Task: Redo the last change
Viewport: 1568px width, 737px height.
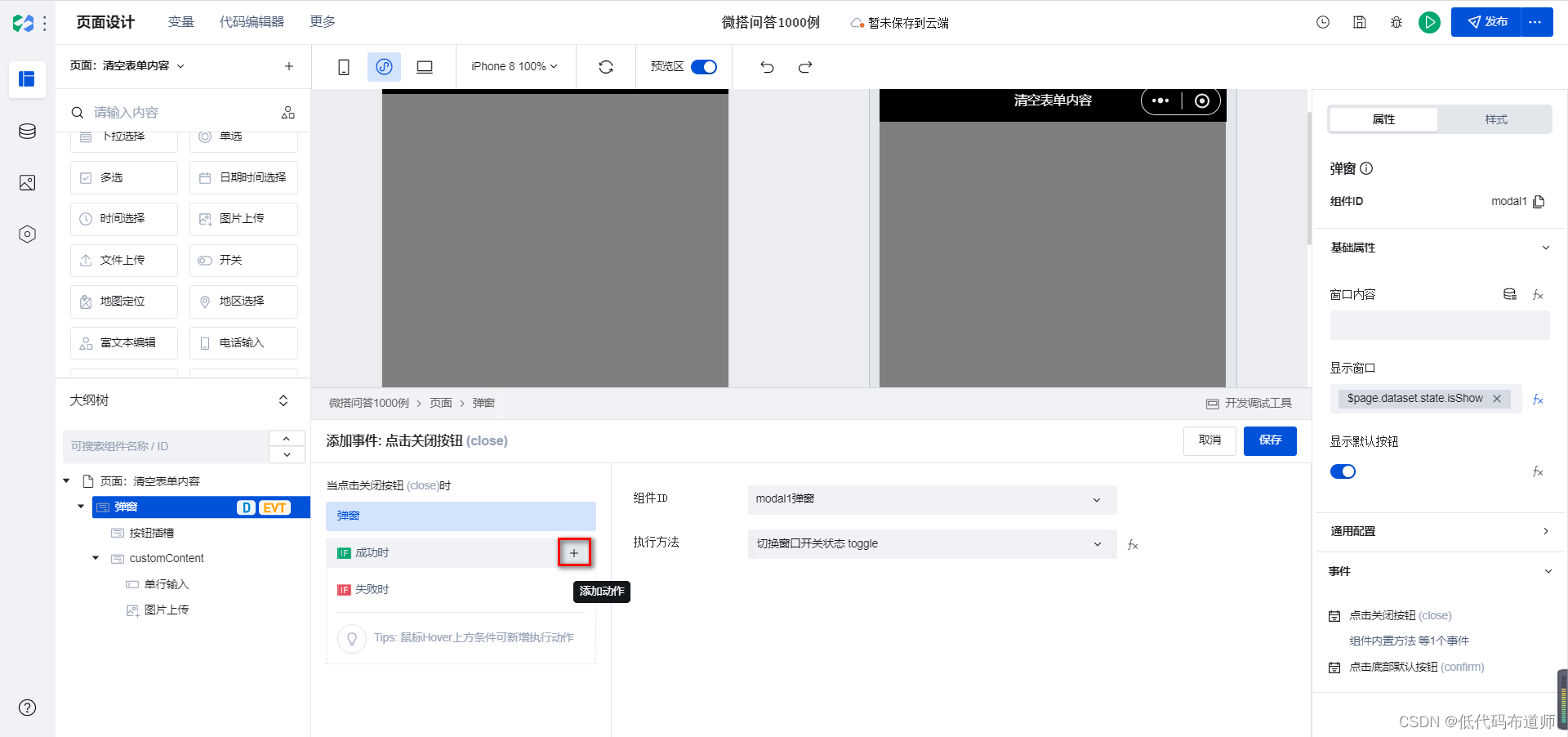Action: 805,67
